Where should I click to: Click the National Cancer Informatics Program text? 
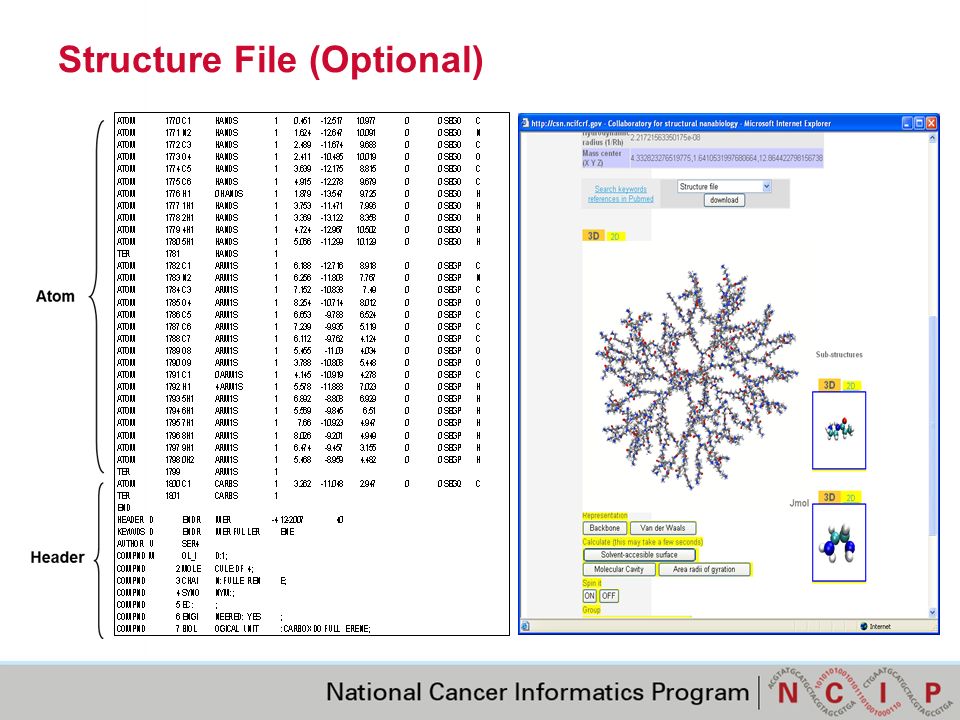tap(538, 692)
